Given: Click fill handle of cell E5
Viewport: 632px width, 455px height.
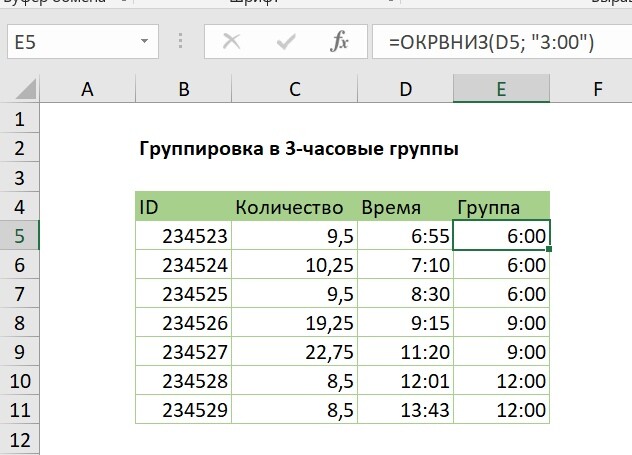Looking at the screenshot, I should [x=549, y=249].
